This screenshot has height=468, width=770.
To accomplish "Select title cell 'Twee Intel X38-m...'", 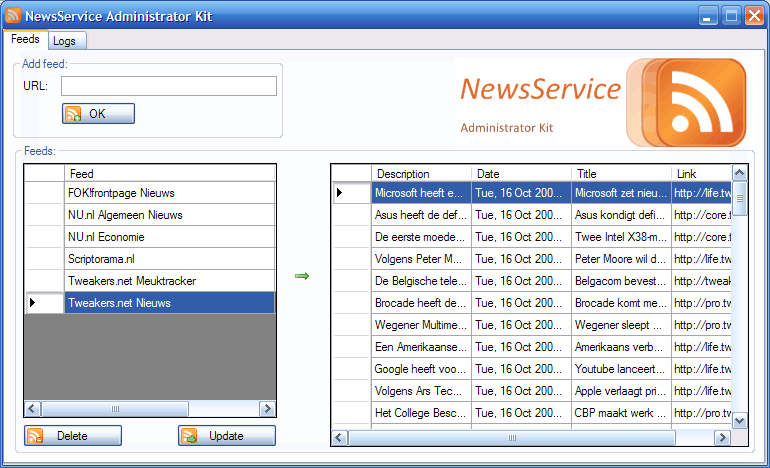I will tap(621, 237).
